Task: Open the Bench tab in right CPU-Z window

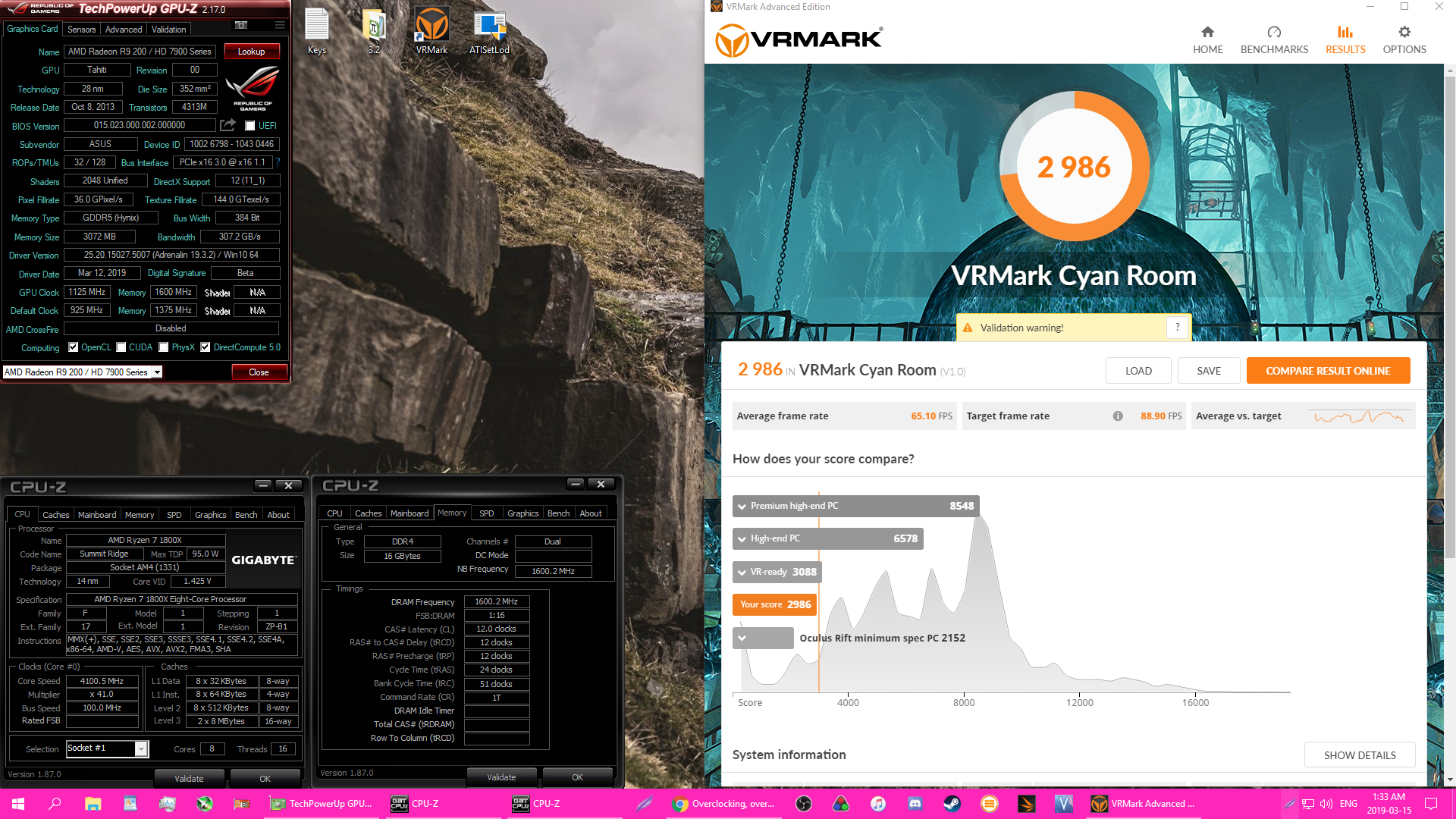Action: tap(558, 513)
